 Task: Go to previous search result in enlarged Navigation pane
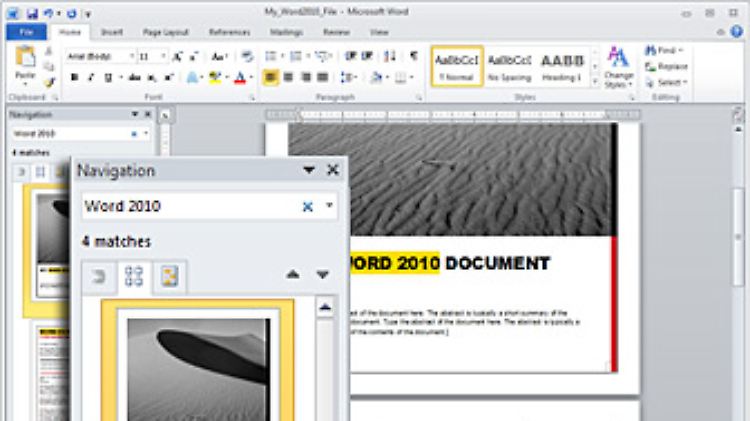293,274
